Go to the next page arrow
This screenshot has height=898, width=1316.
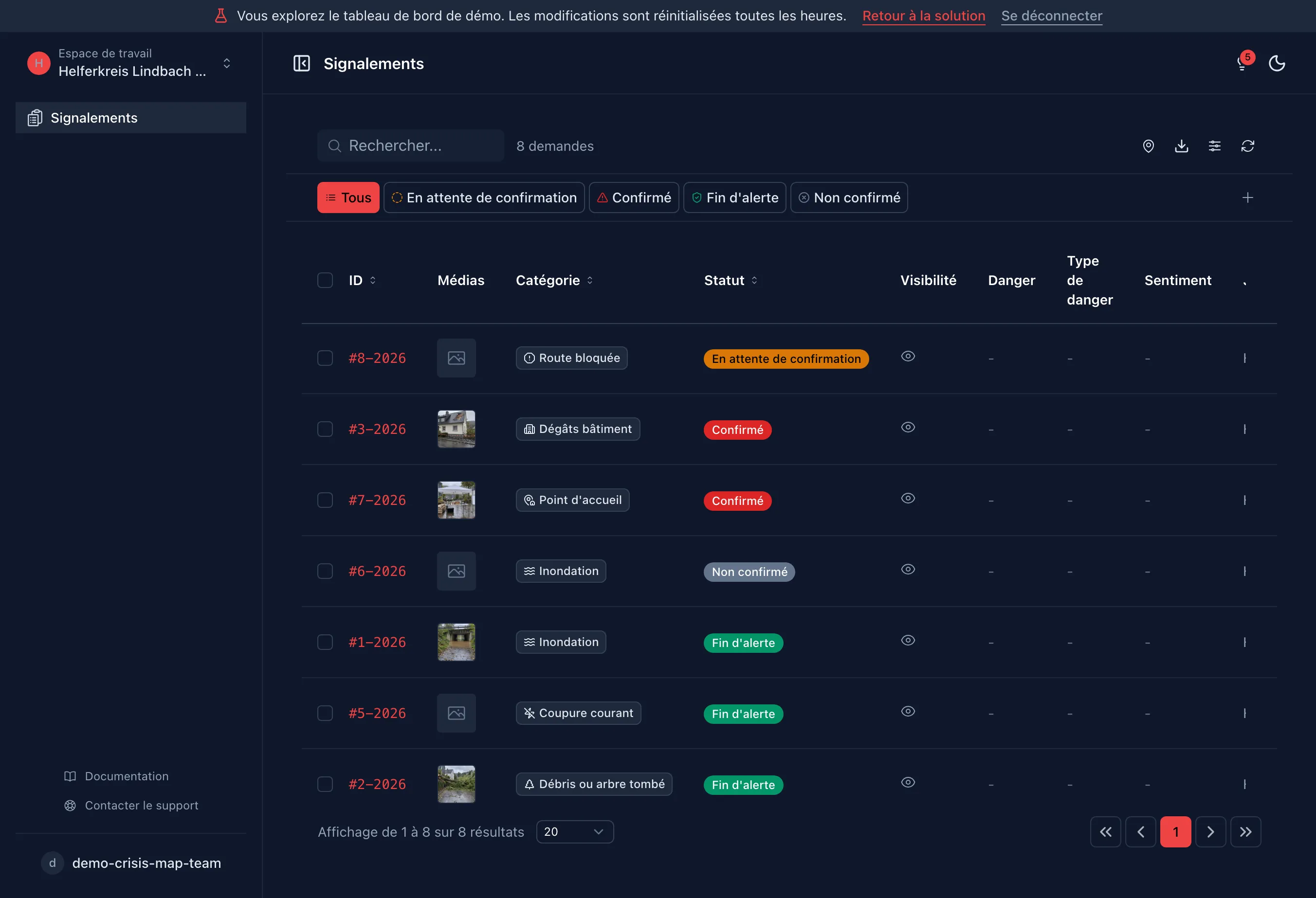click(x=1209, y=831)
